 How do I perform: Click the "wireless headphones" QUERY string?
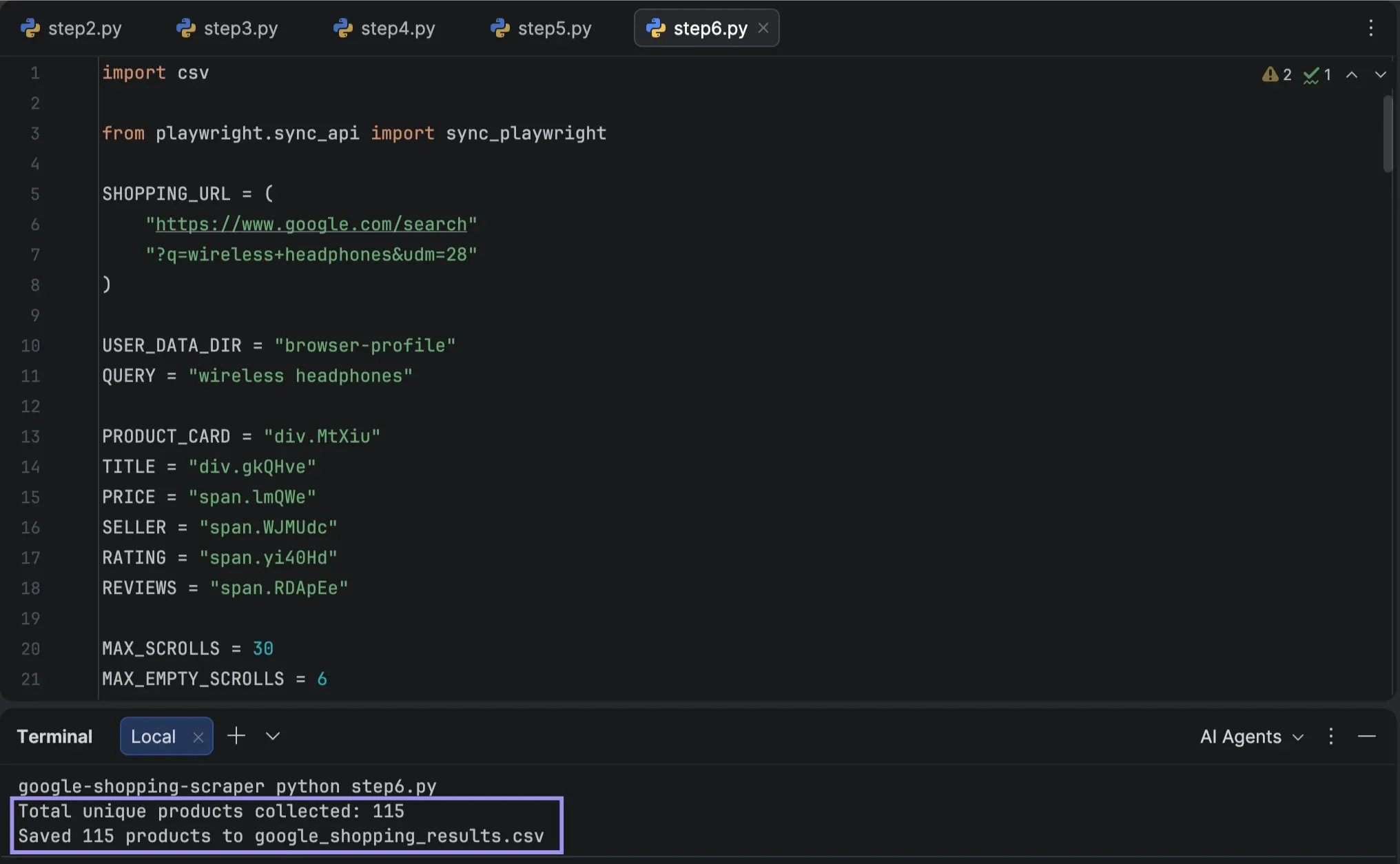pos(300,376)
